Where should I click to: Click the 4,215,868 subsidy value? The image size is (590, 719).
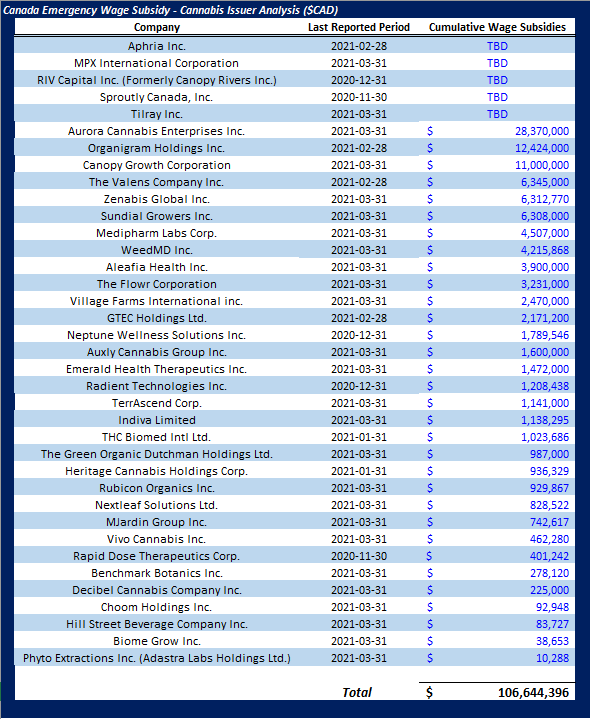(x=545, y=250)
